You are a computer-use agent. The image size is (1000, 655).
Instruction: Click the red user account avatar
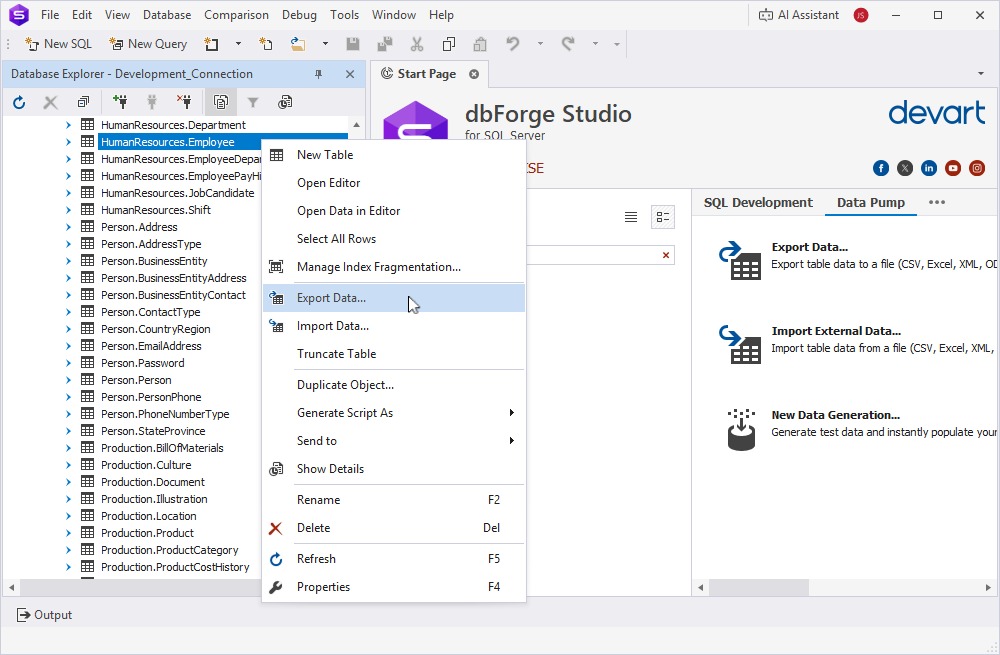pos(861,15)
